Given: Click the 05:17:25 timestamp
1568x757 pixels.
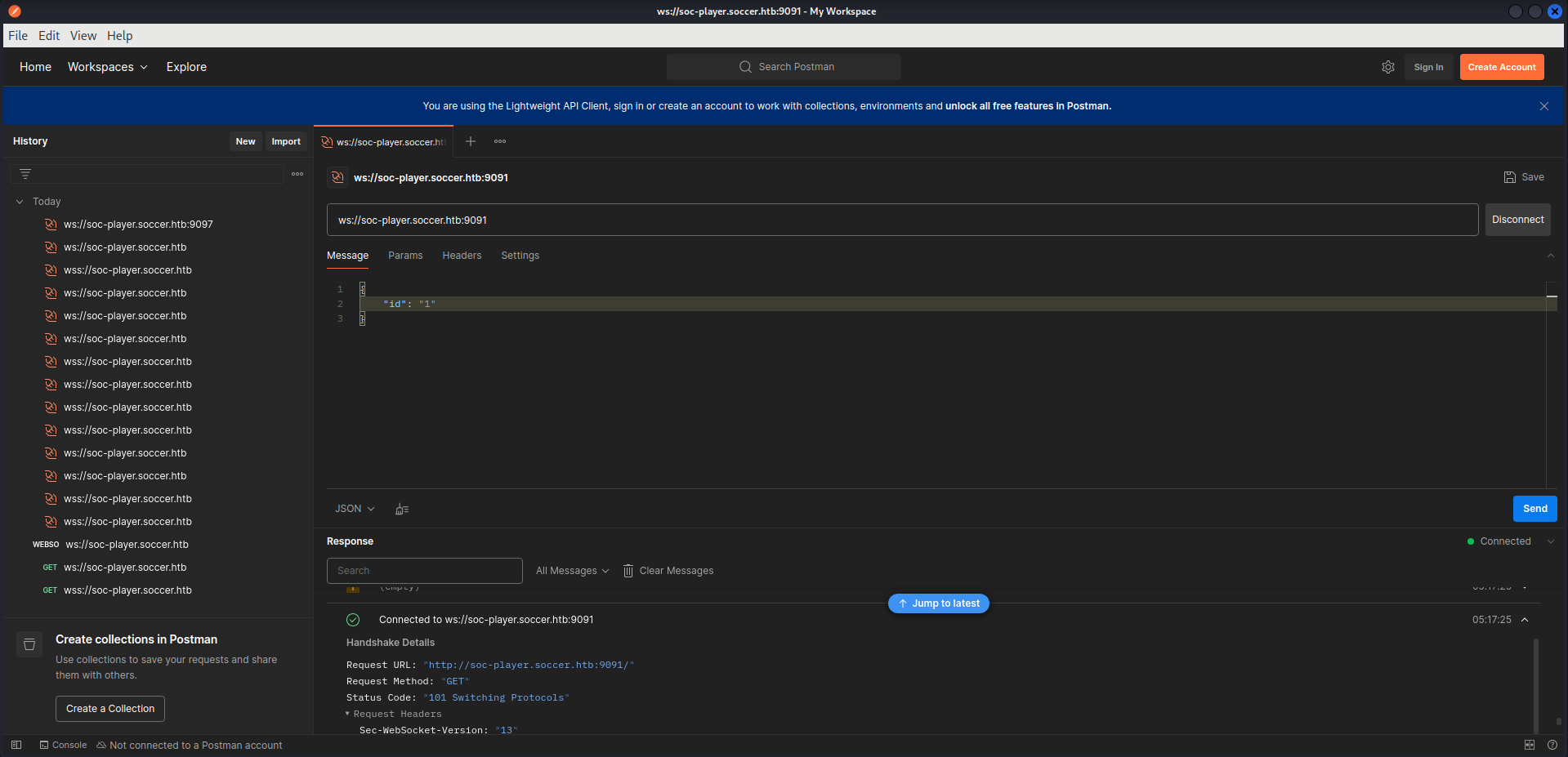Looking at the screenshot, I should click(1491, 620).
